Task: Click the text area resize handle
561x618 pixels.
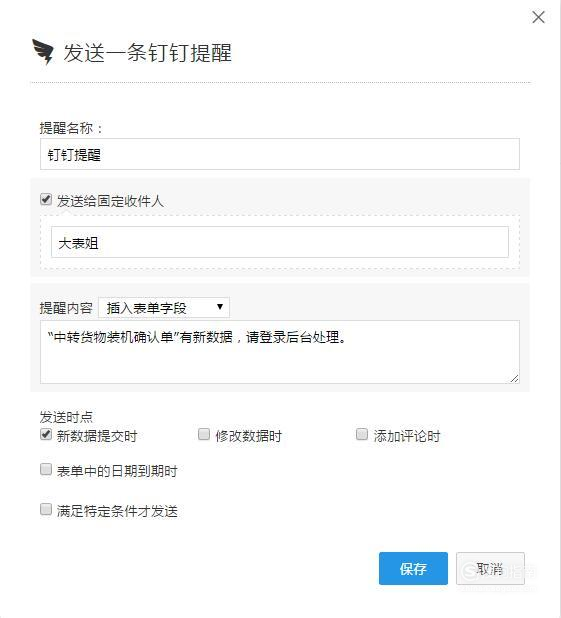Action: pyautogui.click(x=514, y=378)
